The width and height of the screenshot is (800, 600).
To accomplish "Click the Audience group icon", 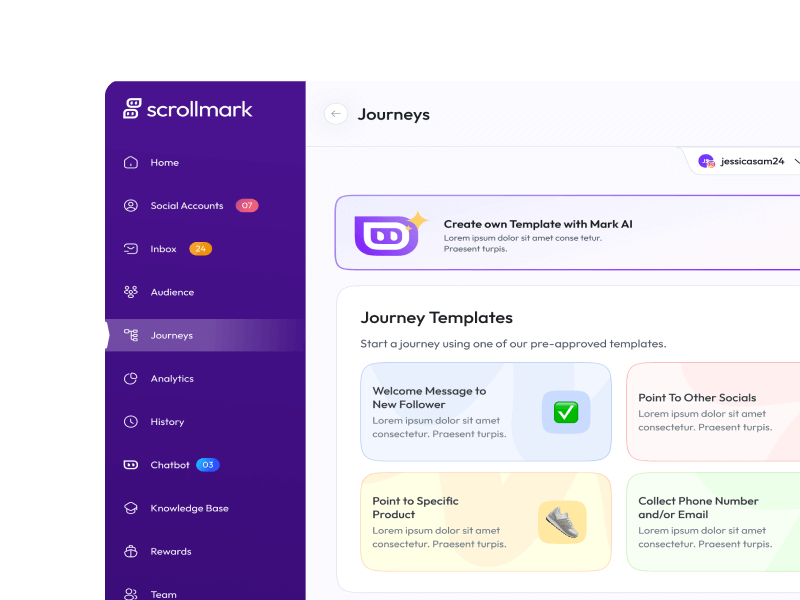I will 131,292.
